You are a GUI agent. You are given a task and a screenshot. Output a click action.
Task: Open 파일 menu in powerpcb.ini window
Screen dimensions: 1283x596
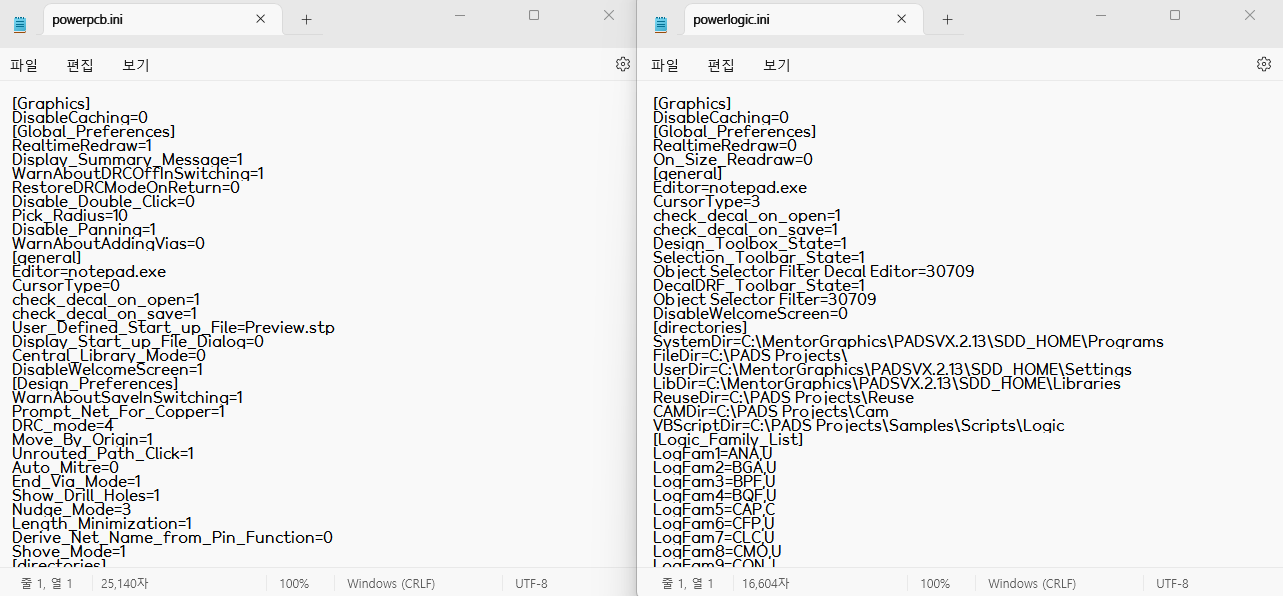pos(24,65)
